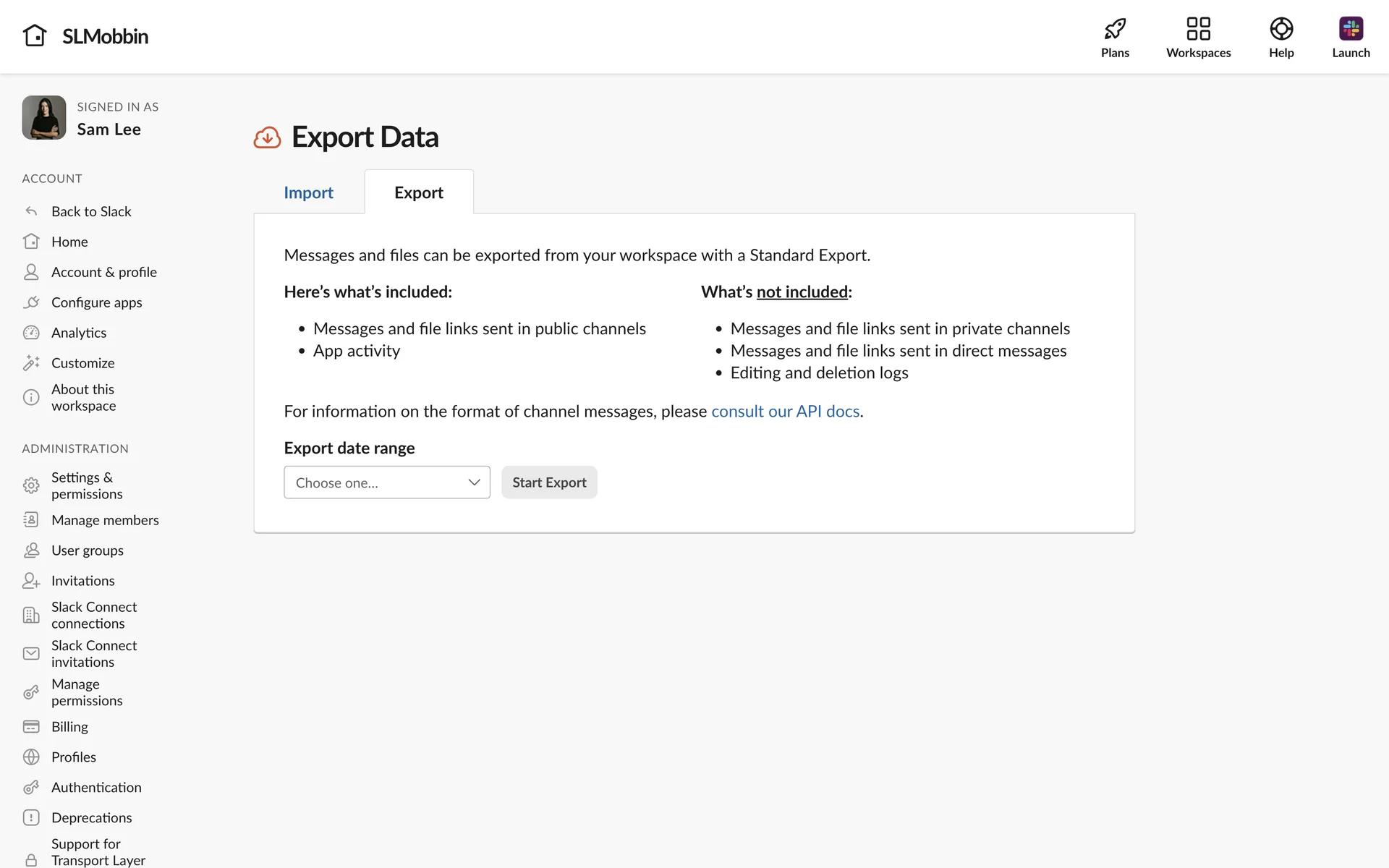Click the Deprecations warning icon
This screenshot has height=868, width=1389.
tap(31, 818)
